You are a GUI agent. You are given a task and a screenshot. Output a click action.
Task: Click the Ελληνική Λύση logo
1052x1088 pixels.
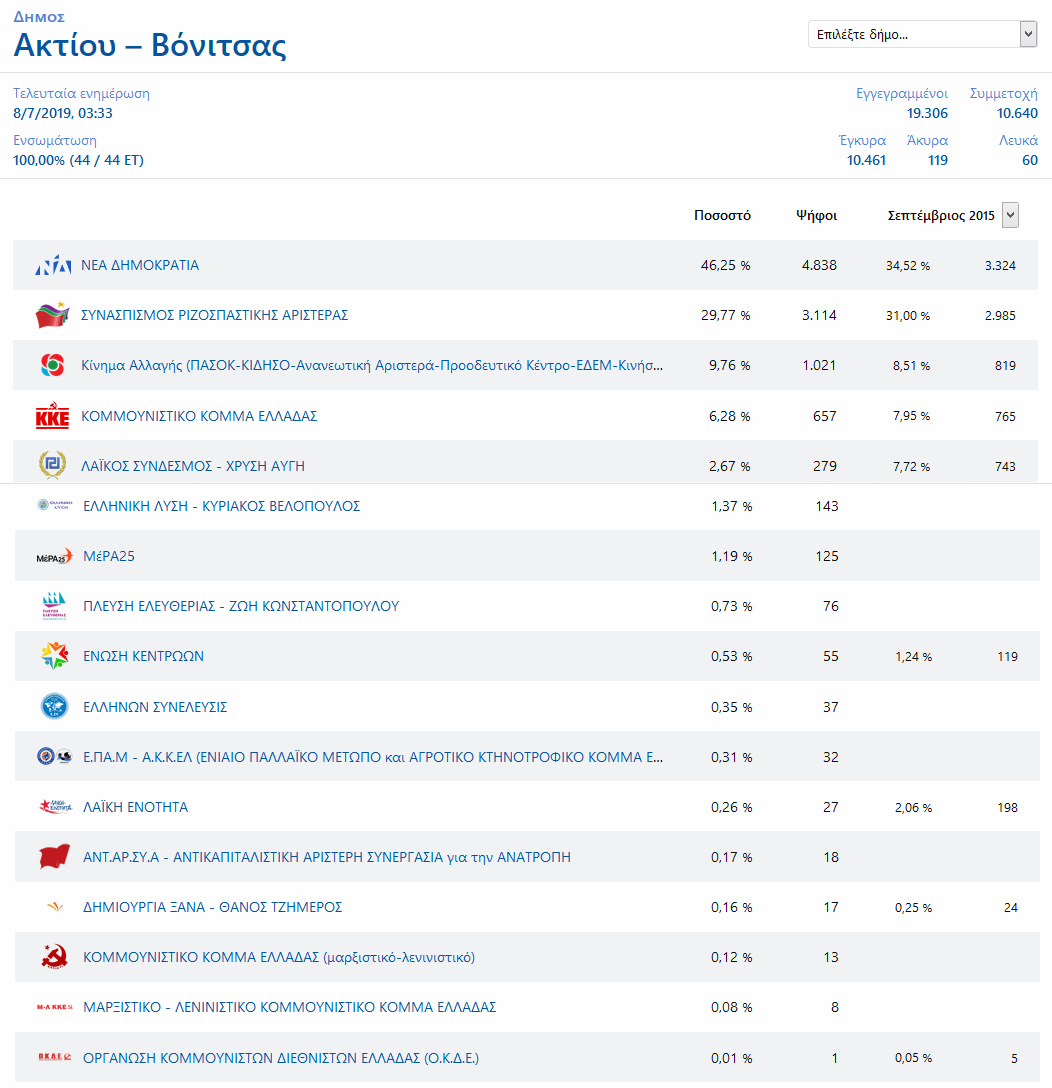click(55, 505)
